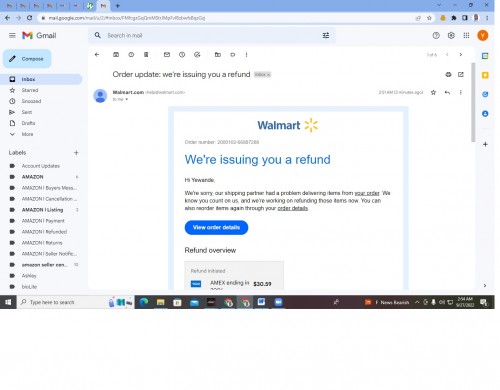
Task: Reply to the Walmart email
Action: [447, 92]
